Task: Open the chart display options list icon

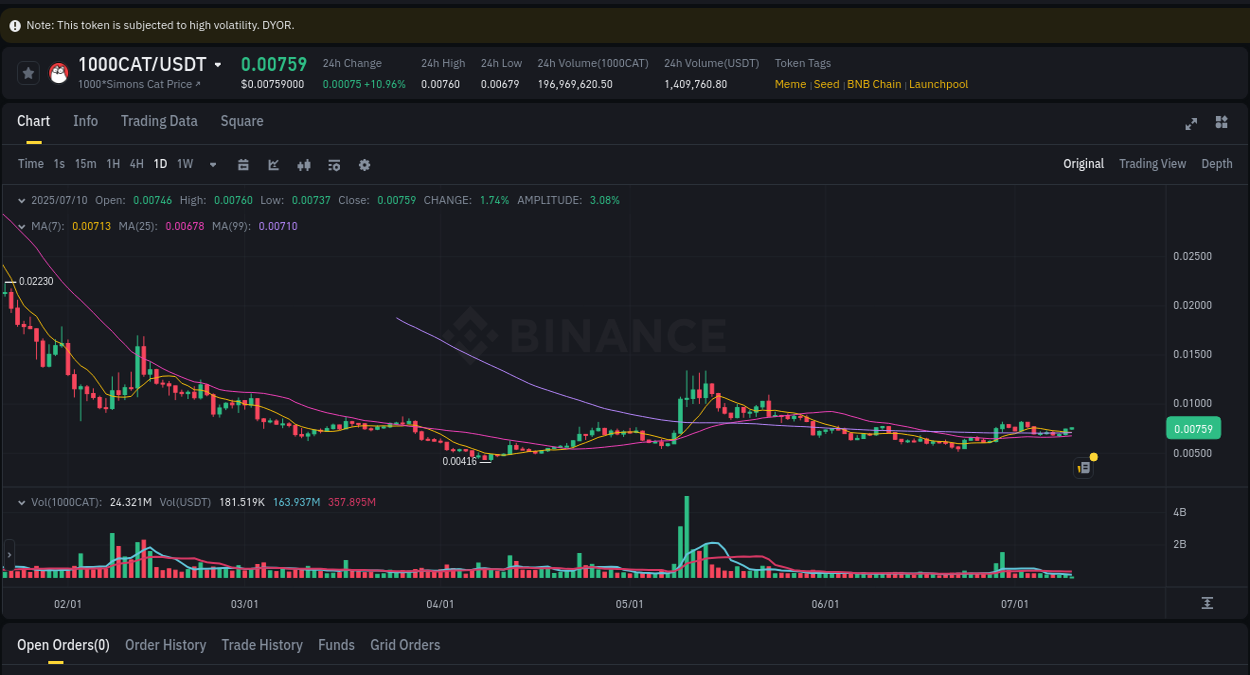Action: pos(334,164)
